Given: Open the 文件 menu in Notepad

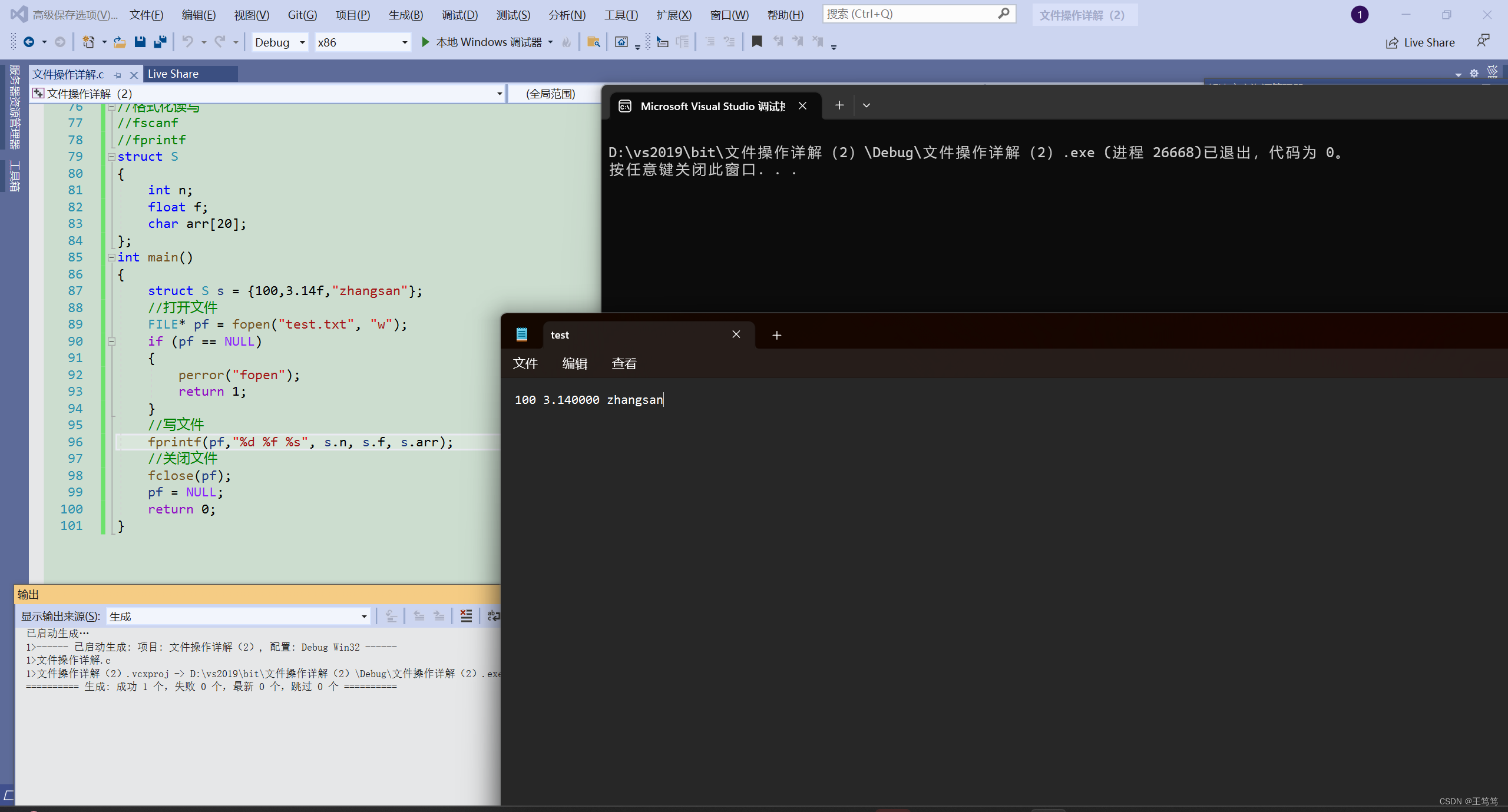Looking at the screenshot, I should point(525,363).
